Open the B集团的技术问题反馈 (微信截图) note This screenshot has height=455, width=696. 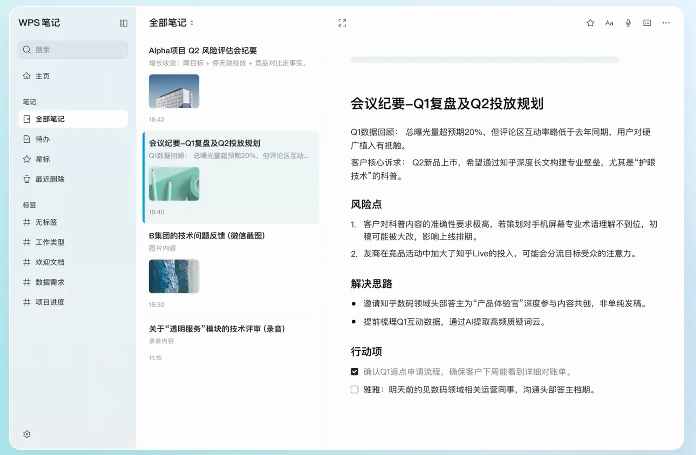[x=230, y=270]
